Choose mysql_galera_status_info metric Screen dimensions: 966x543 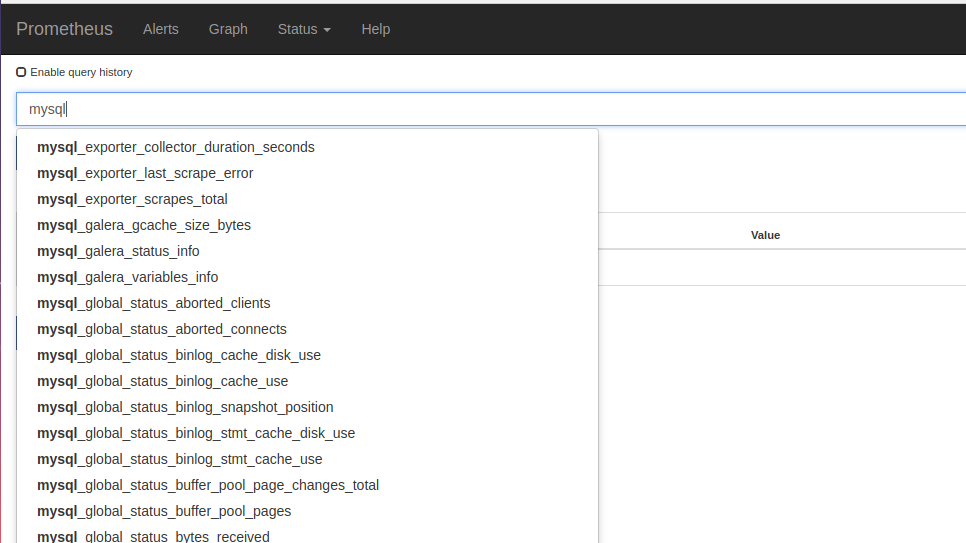click(118, 251)
